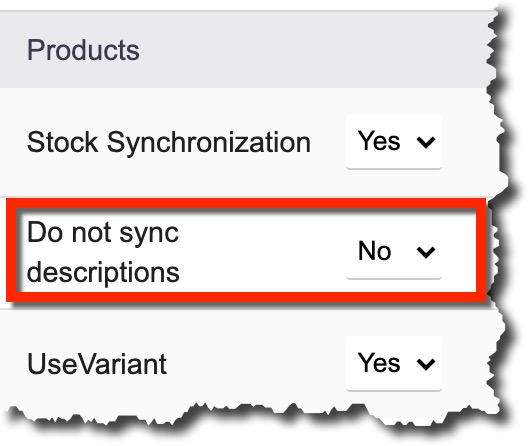Click the chevron arrow beside UseVariant

click(x=426, y=364)
